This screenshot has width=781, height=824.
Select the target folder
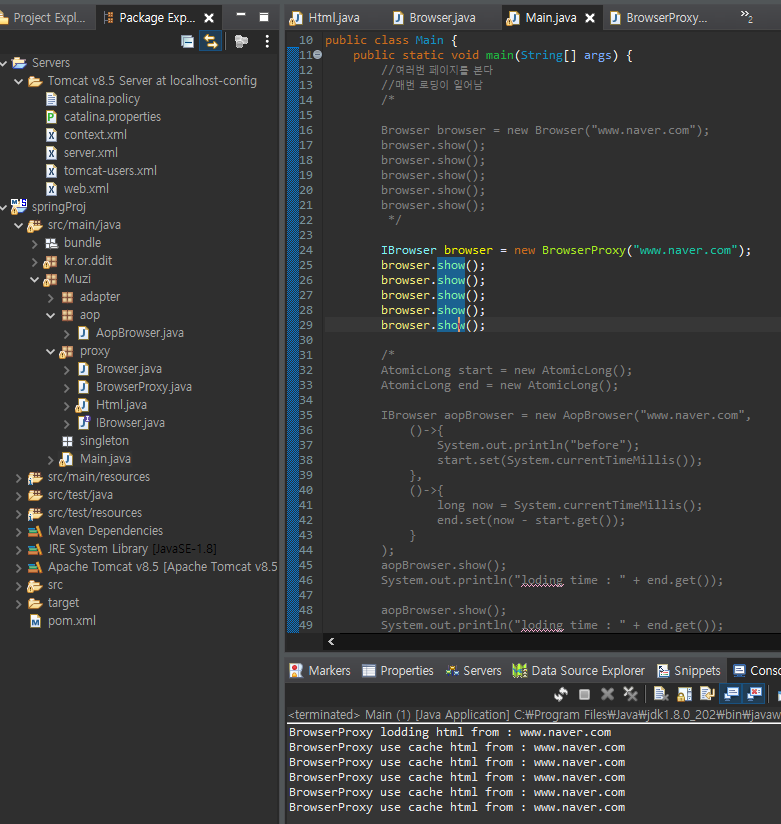point(63,603)
